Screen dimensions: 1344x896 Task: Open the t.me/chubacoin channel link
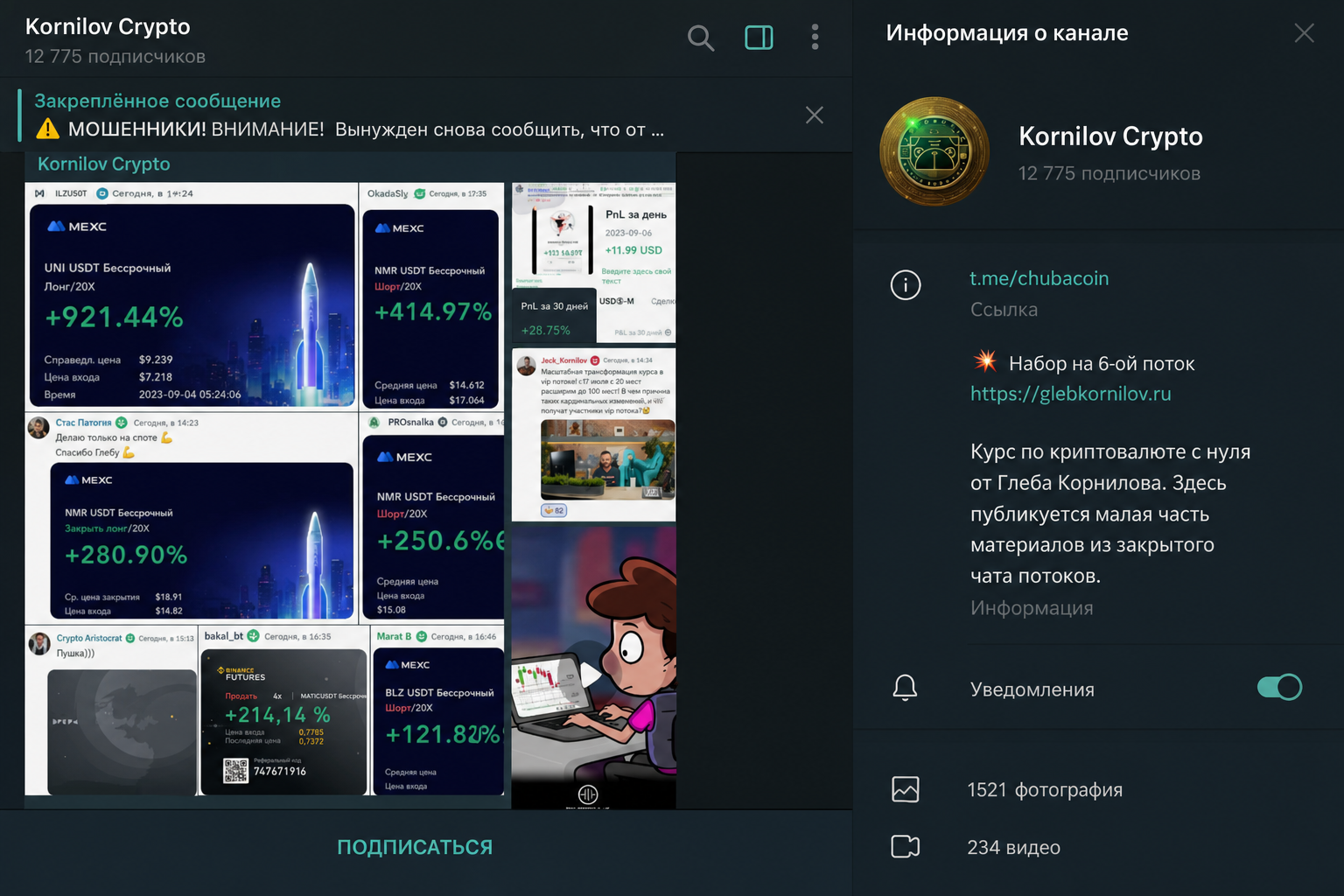click(x=1039, y=278)
